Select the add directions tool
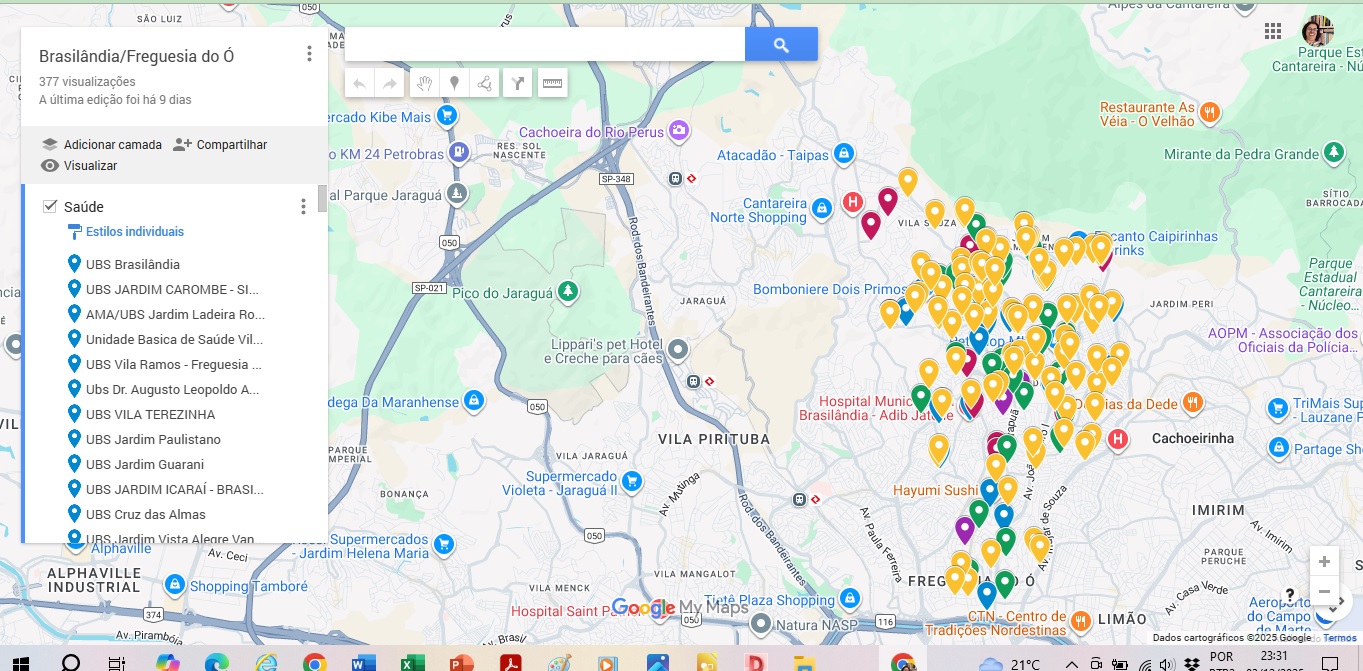1363x671 pixels. (518, 84)
